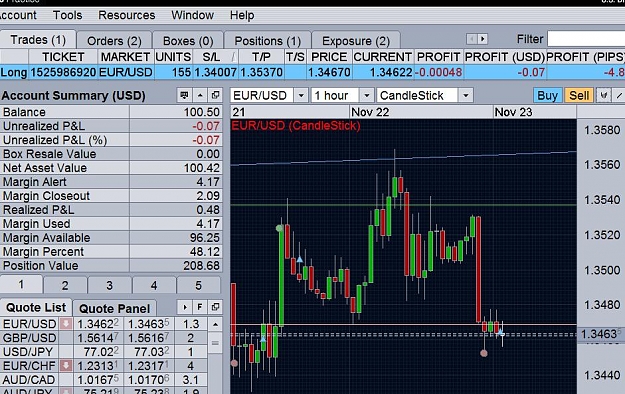
Task: Click the chart indicator tool icon next to Sell
Action: point(604,96)
